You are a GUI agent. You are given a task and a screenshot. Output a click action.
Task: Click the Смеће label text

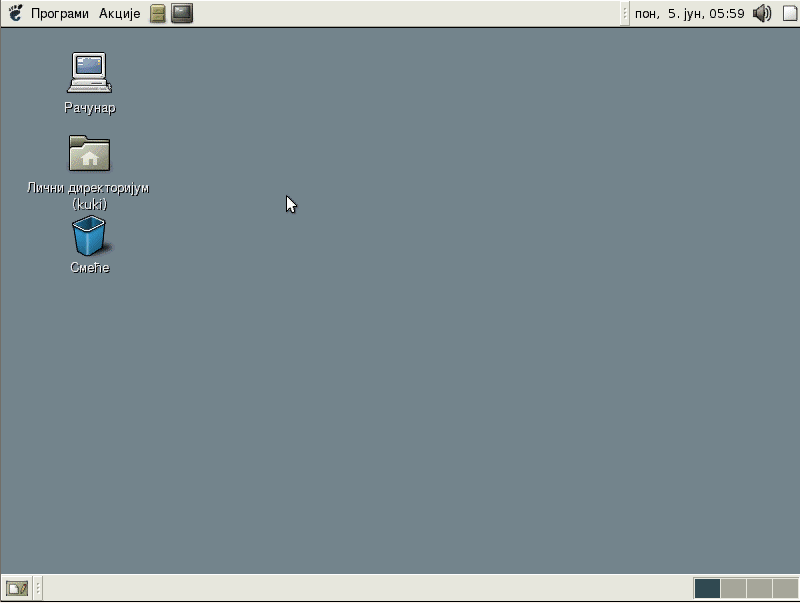pyautogui.click(x=90, y=267)
